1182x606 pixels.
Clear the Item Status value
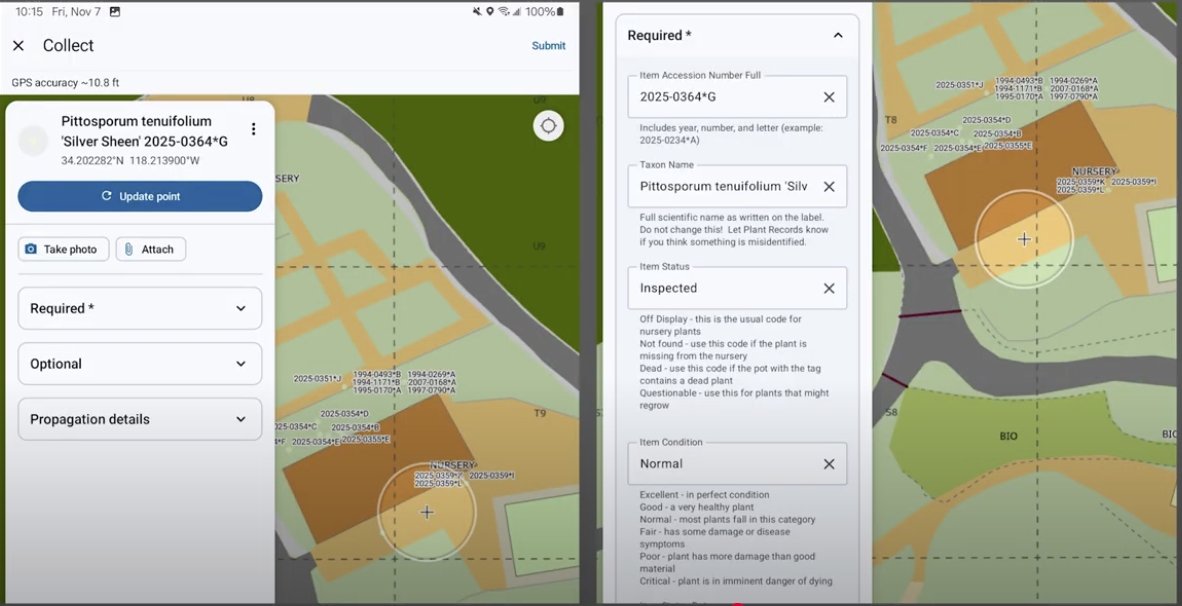(829, 288)
